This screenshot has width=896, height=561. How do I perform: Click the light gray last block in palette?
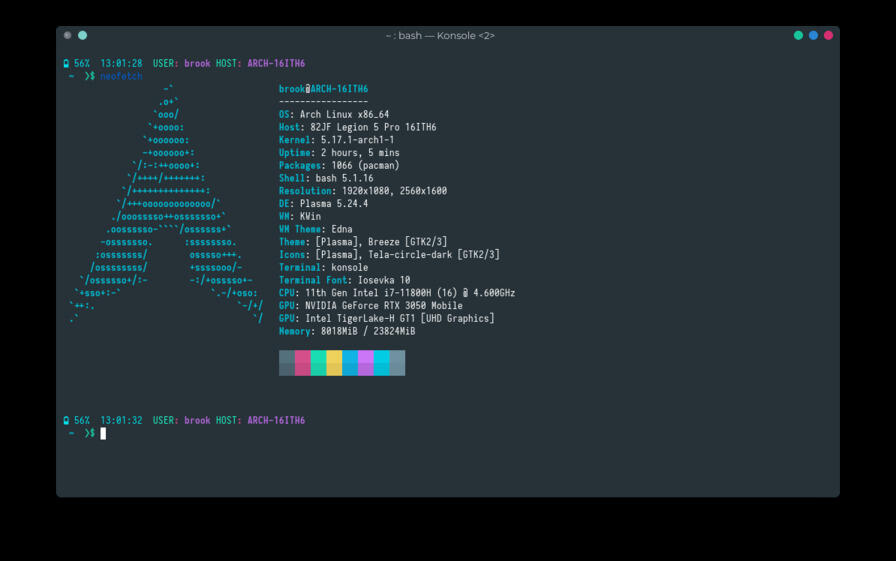click(x=397, y=363)
